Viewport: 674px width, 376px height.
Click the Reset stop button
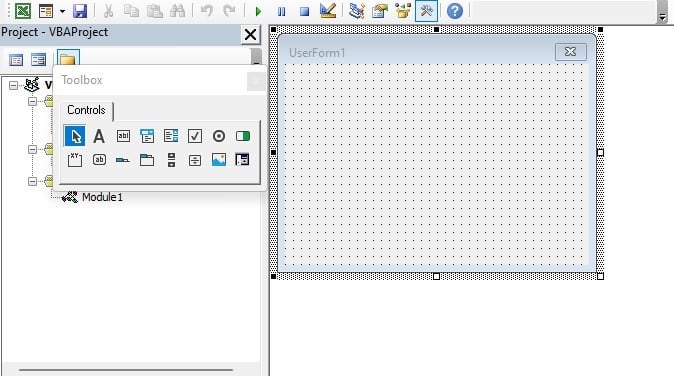(x=304, y=11)
